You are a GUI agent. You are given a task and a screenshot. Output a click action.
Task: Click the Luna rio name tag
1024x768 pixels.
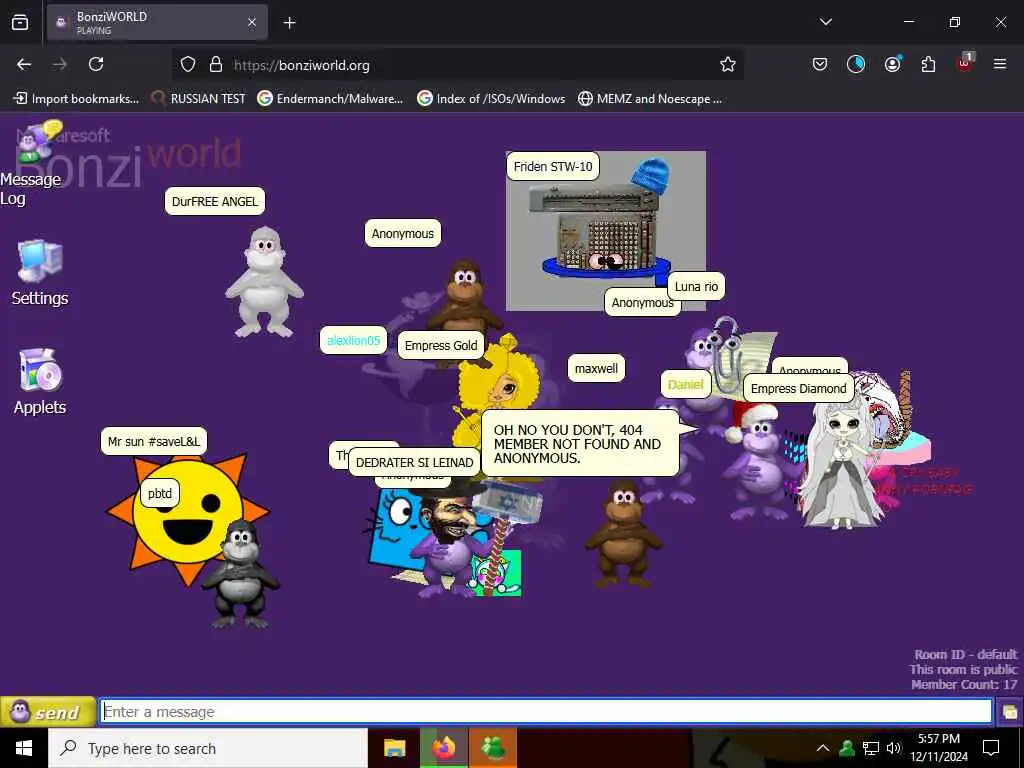coord(696,286)
